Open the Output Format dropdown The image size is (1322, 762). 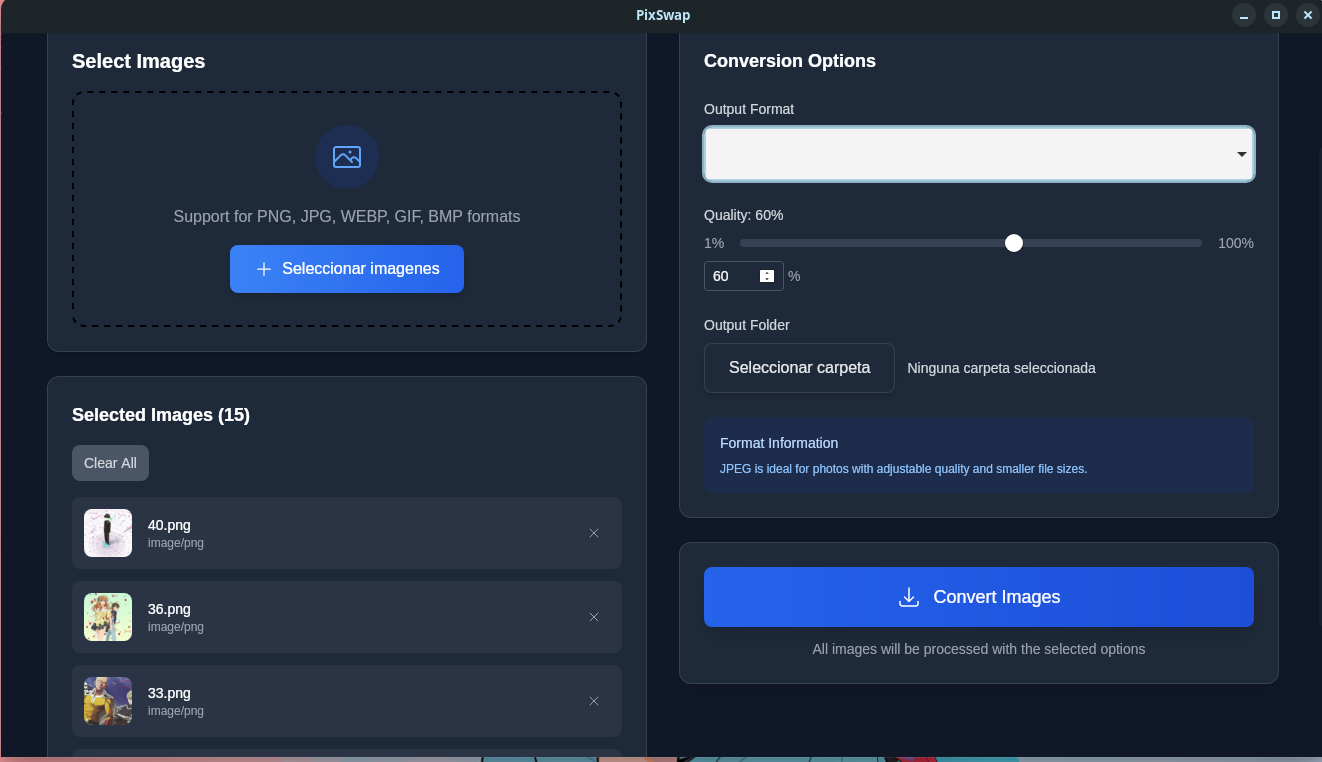979,154
